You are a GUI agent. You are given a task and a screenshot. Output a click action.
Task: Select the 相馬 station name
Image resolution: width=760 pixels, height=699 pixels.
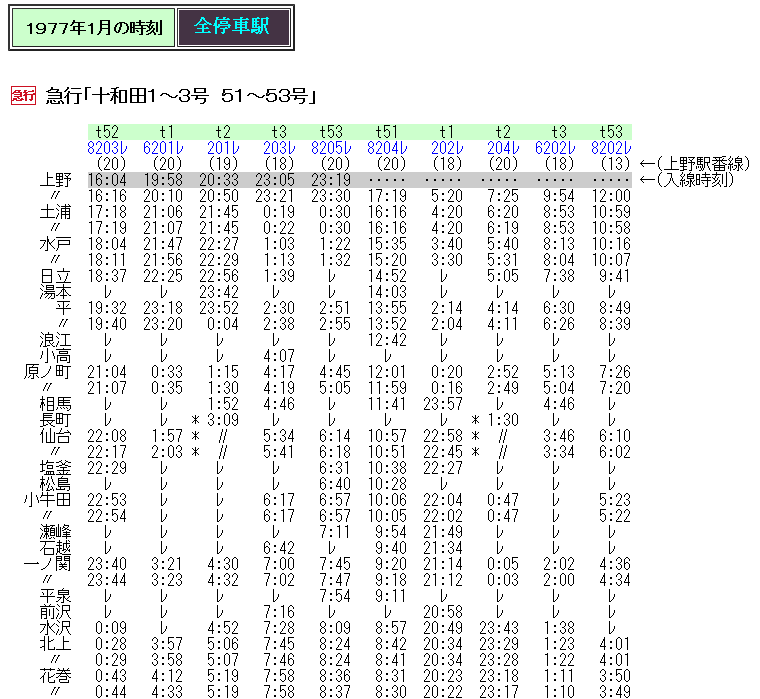[x=56, y=404]
